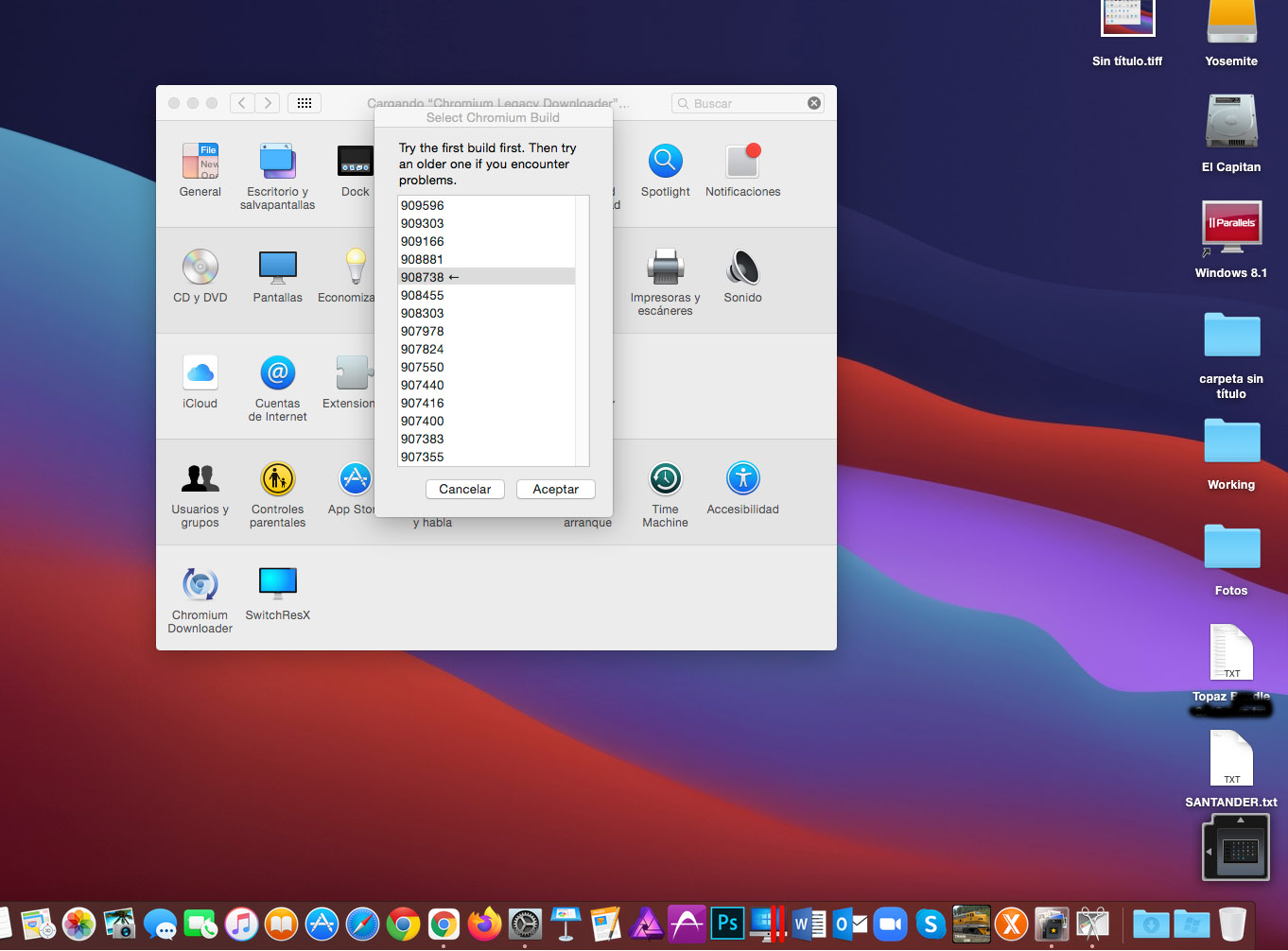
Task: Open the Sonido preferences pane
Action: [x=742, y=268]
